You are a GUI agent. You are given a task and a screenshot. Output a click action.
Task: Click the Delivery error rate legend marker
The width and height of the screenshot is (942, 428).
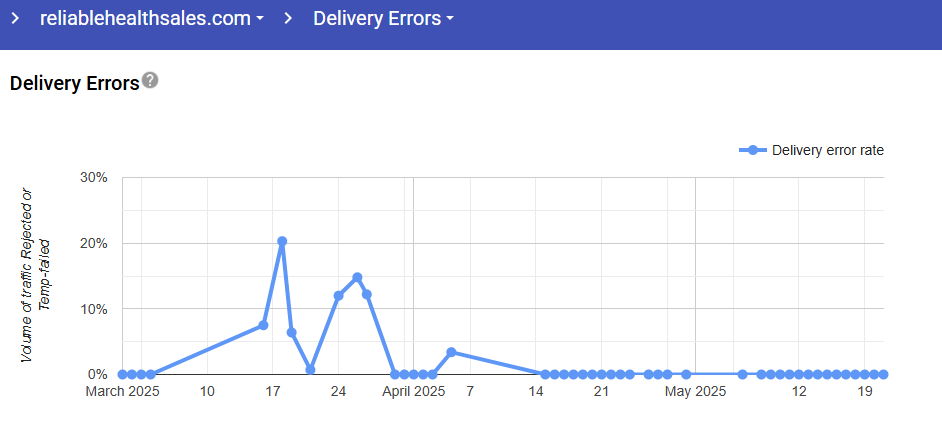753,150
